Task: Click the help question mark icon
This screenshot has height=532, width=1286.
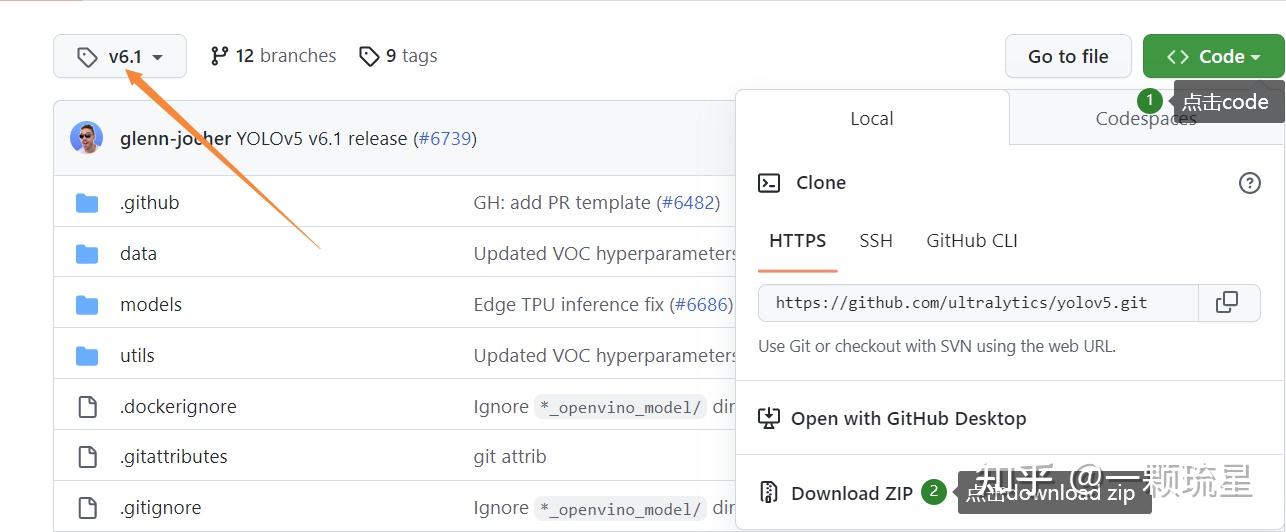Action: pos(1249,183)
